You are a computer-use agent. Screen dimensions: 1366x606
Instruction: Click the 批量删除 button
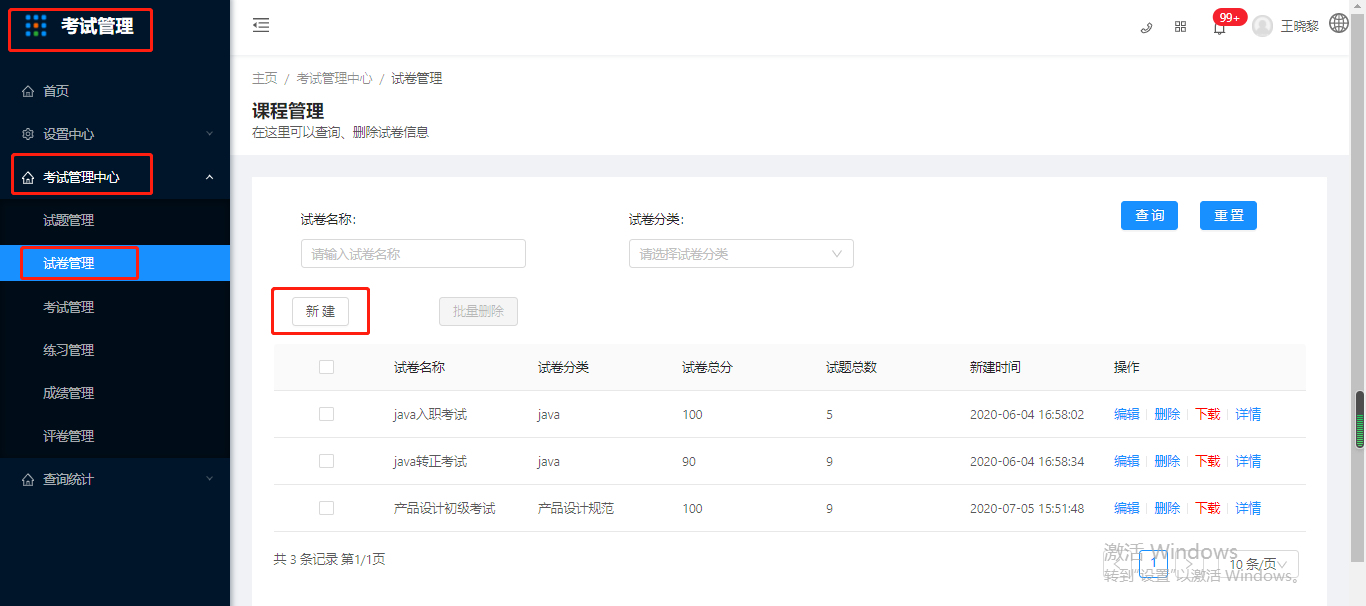point(478,311)
